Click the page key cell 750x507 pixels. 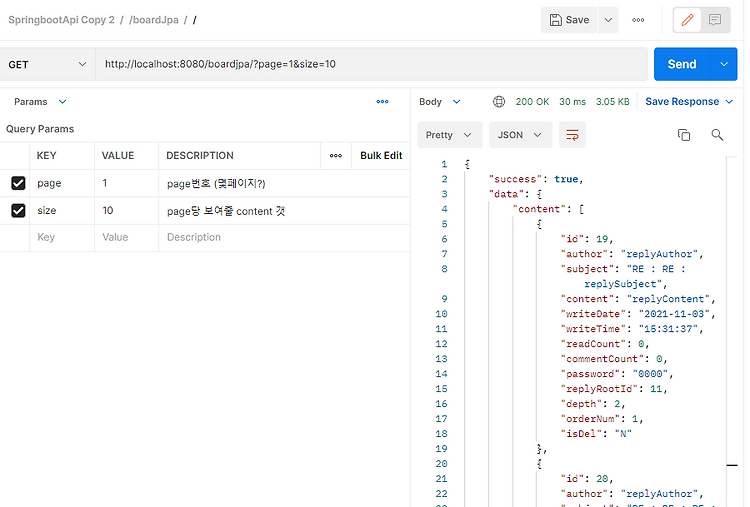62,183
